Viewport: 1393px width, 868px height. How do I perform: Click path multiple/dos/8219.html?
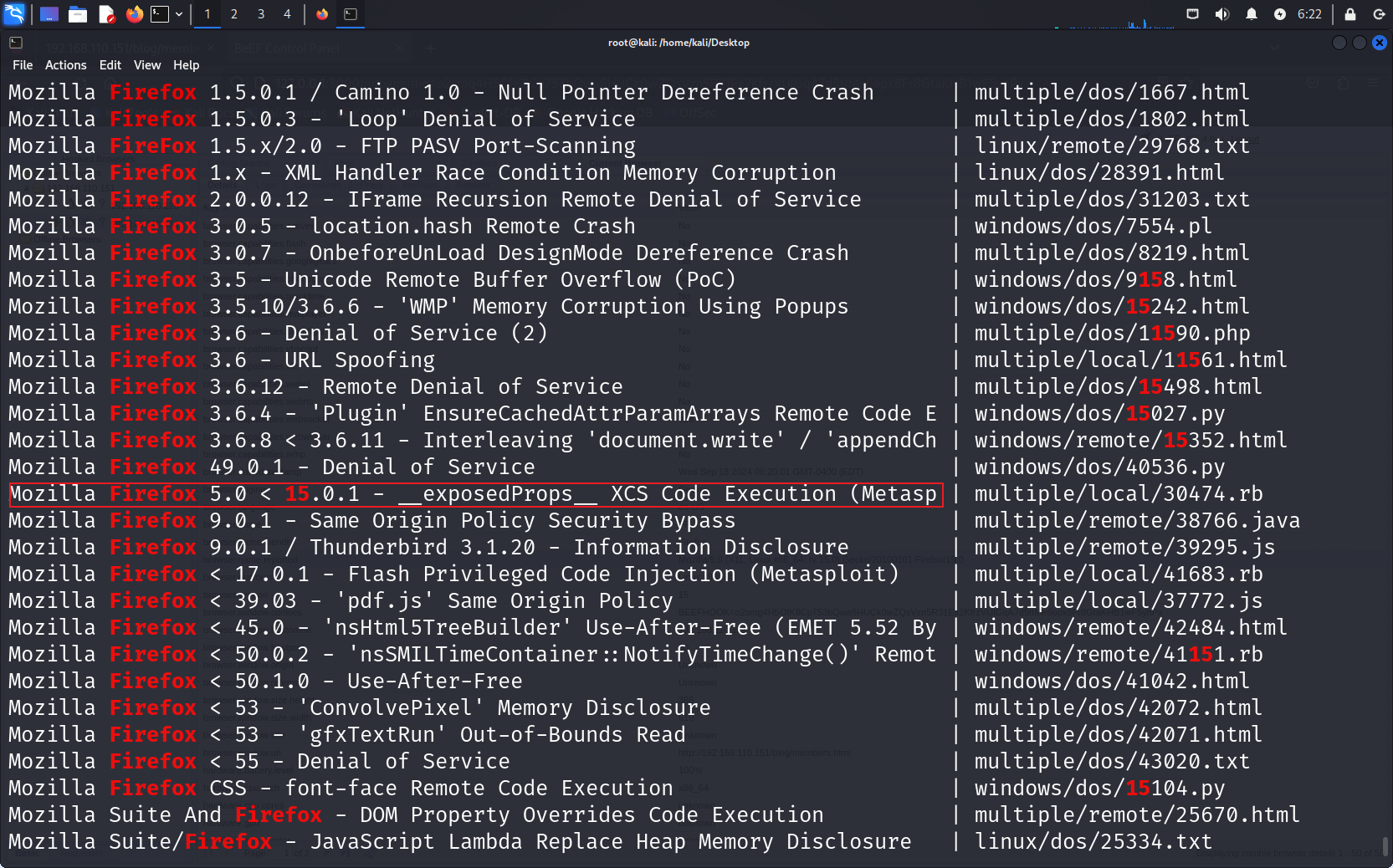click(x=1112, y=253)
